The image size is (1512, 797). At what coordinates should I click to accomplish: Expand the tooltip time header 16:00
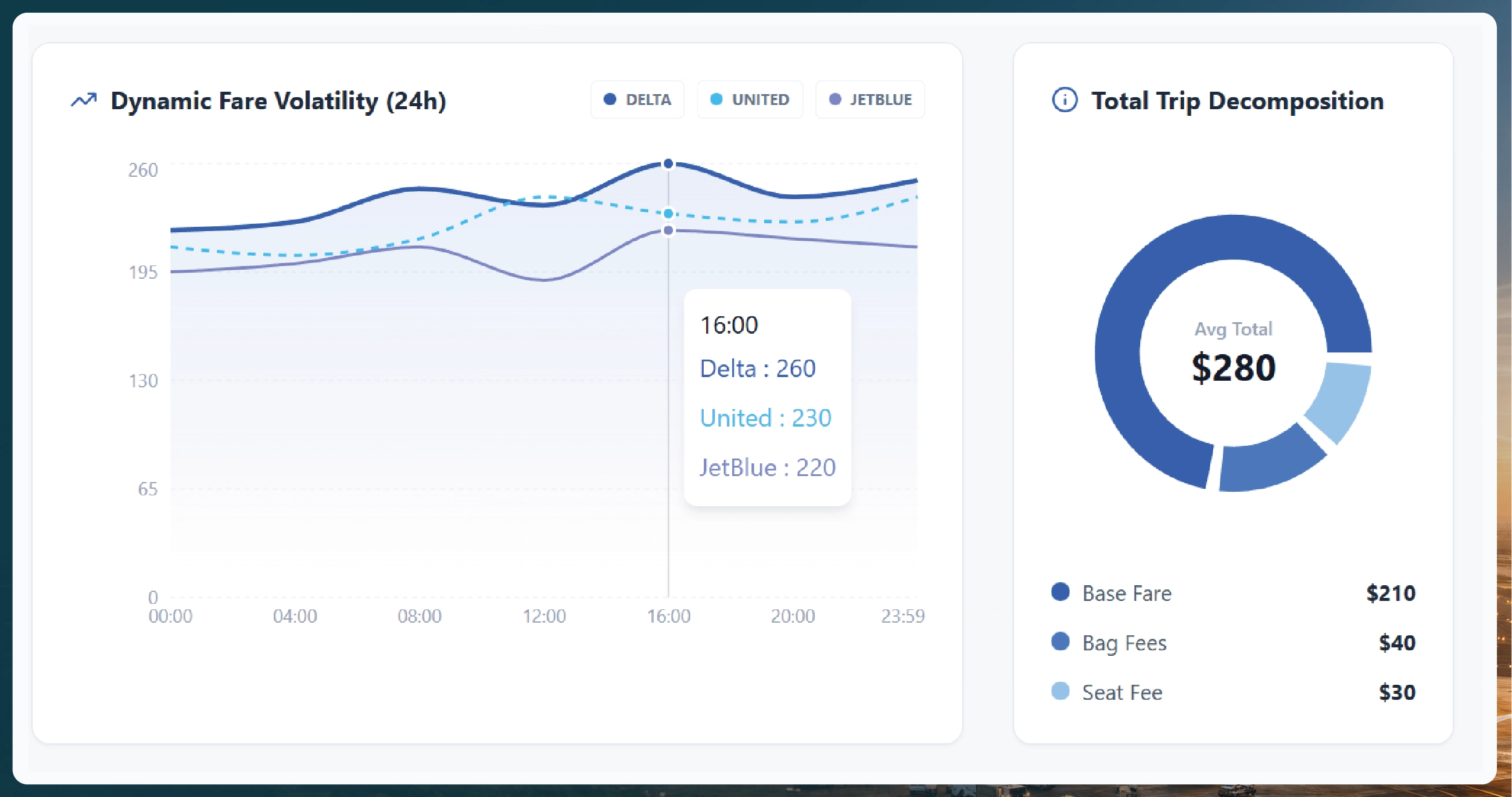(x=728, y=324)
